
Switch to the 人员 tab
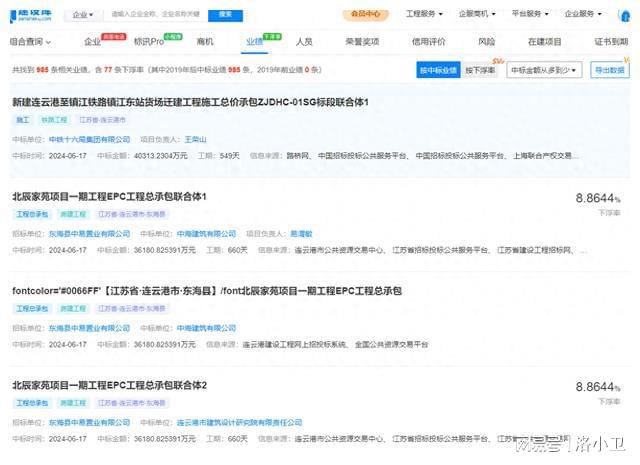(304, 42)
